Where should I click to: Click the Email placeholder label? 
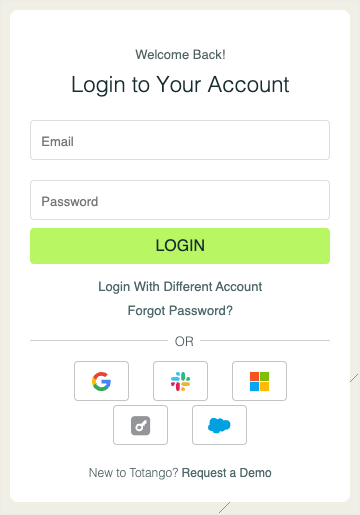click(57, 141)
